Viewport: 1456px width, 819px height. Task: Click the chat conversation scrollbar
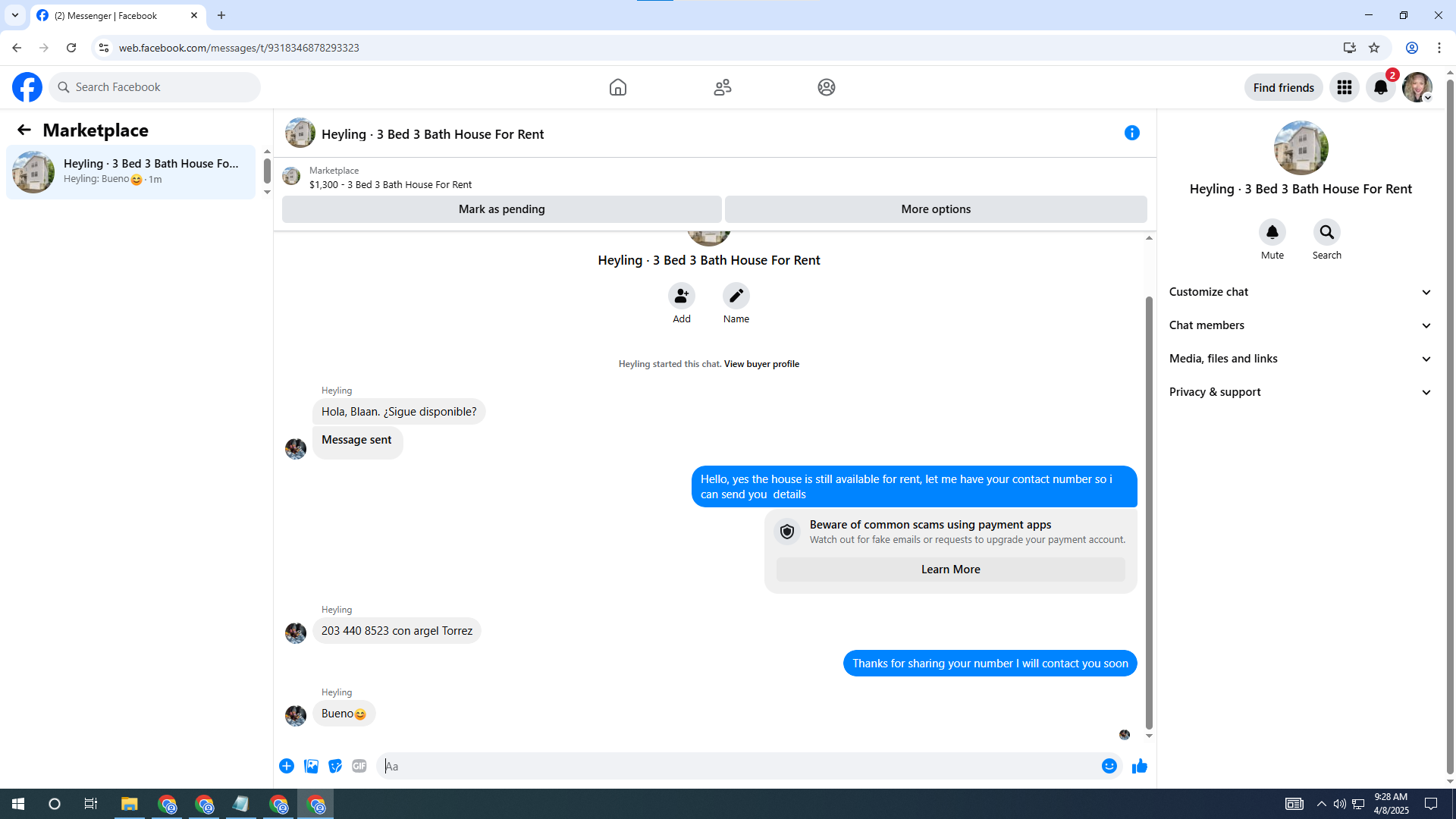tap(1149, 512)
